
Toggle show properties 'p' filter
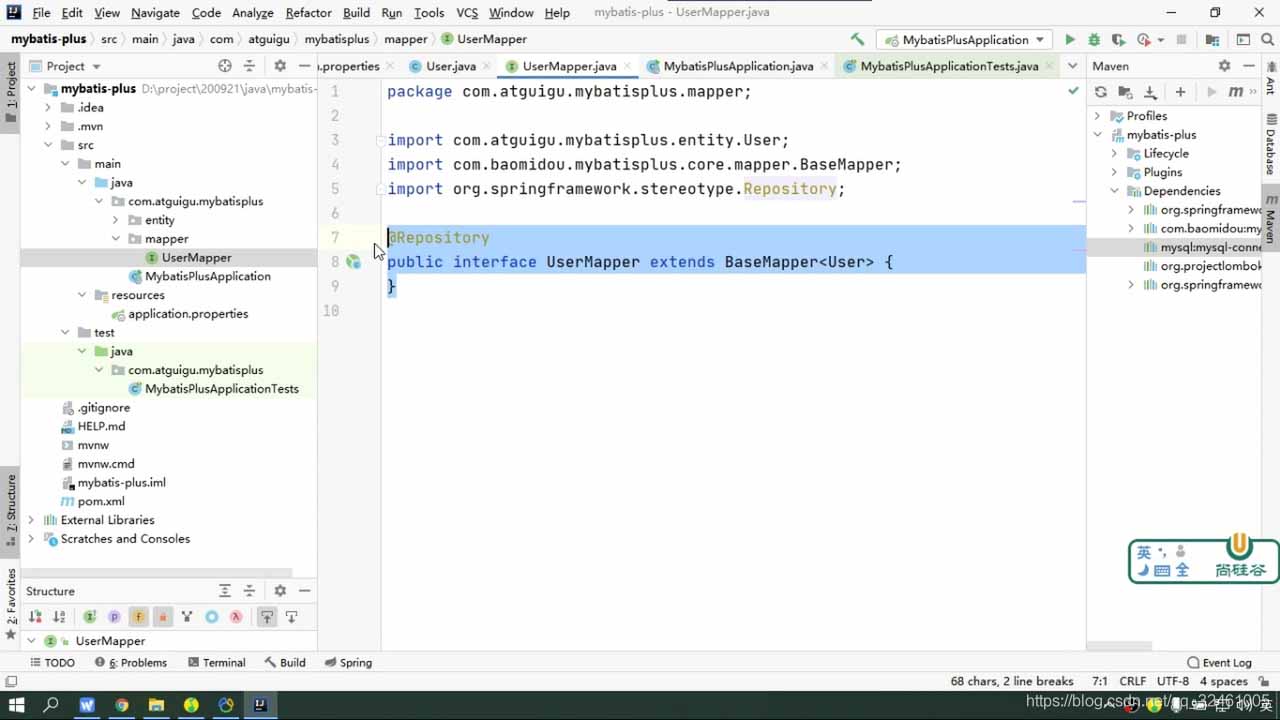[114, 617]
